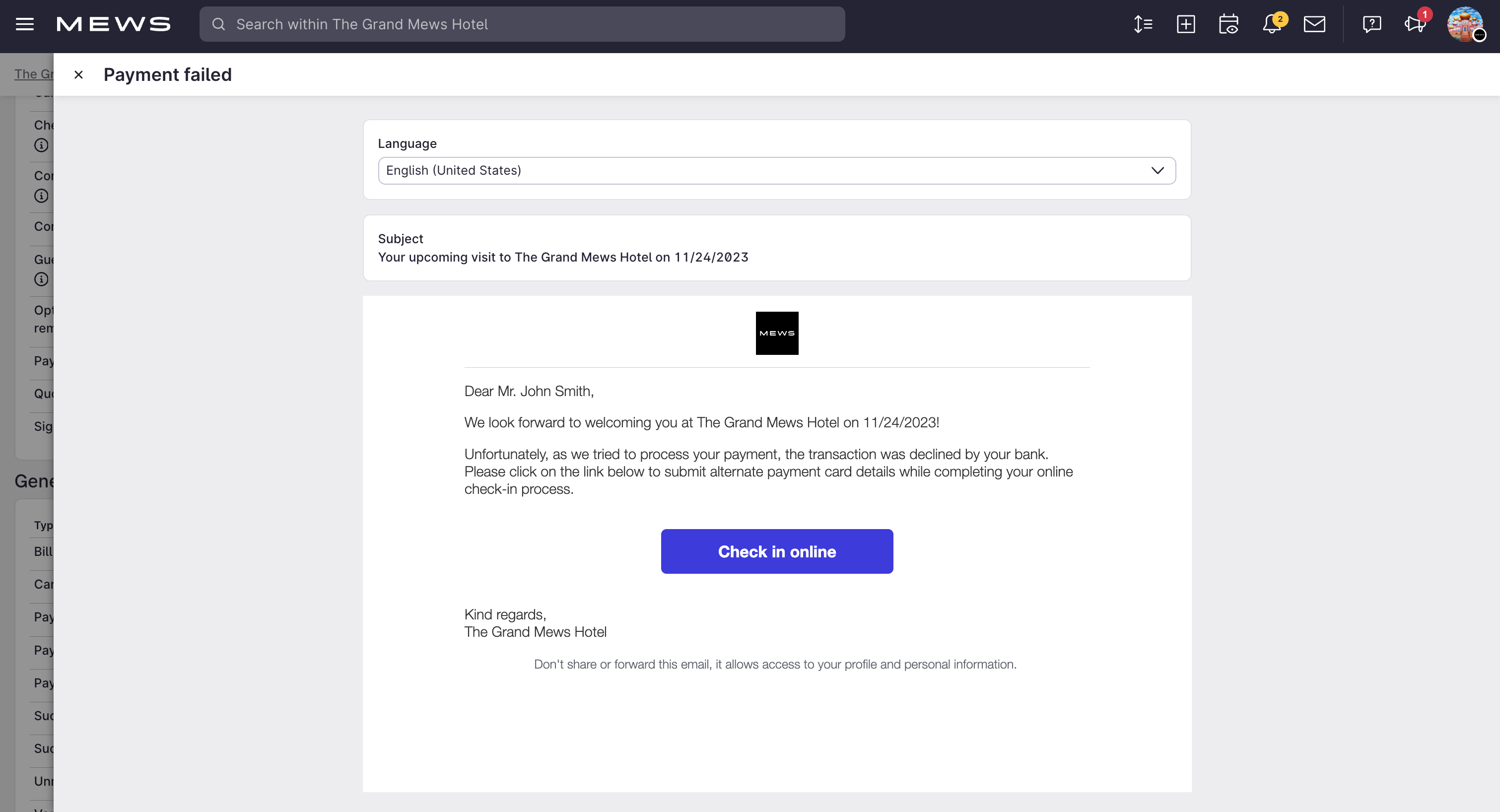Click the Mews logo

tap(114, 24)
